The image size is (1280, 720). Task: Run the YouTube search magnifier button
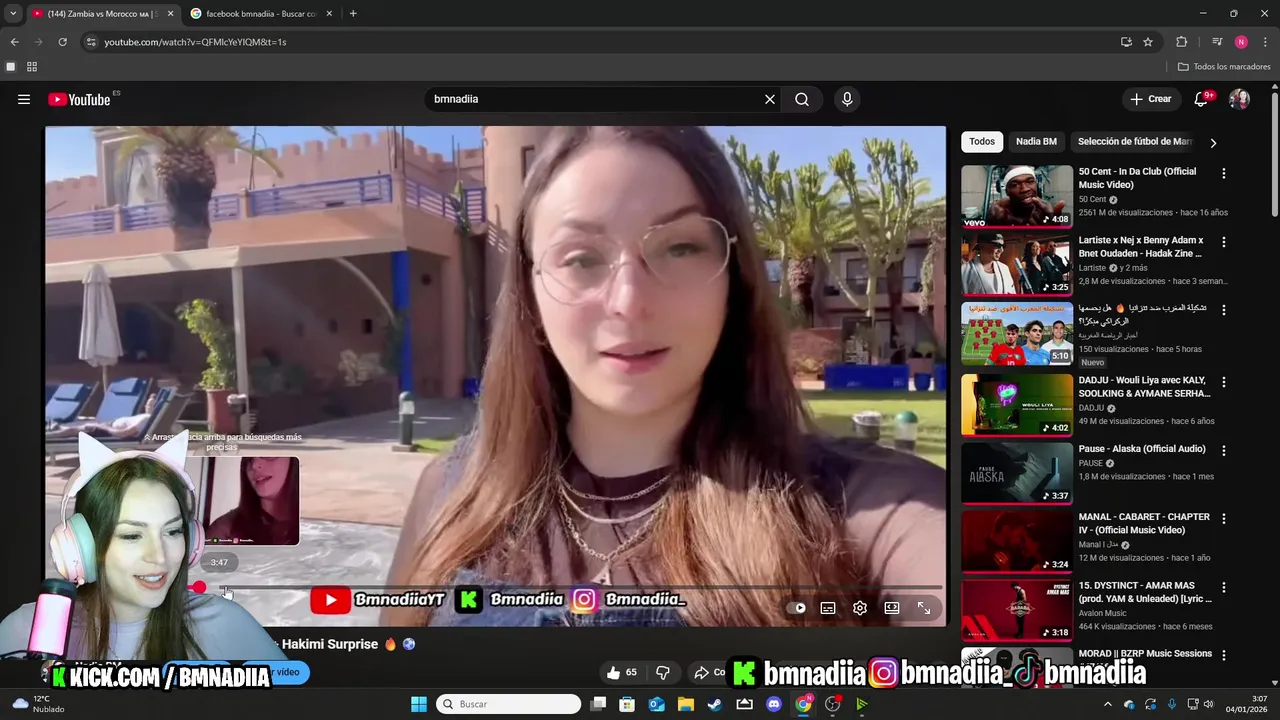point(802,99)
